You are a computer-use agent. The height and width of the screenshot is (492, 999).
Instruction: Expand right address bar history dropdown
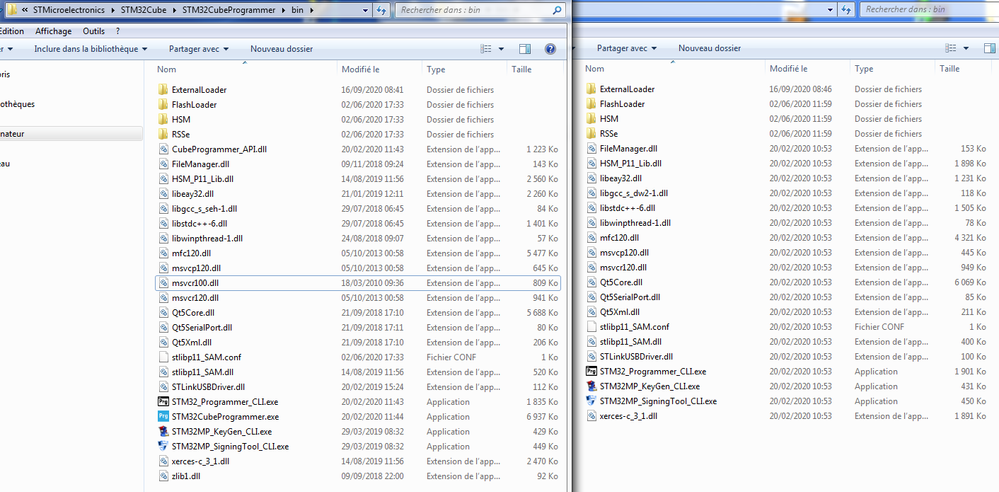click(830, 10)
